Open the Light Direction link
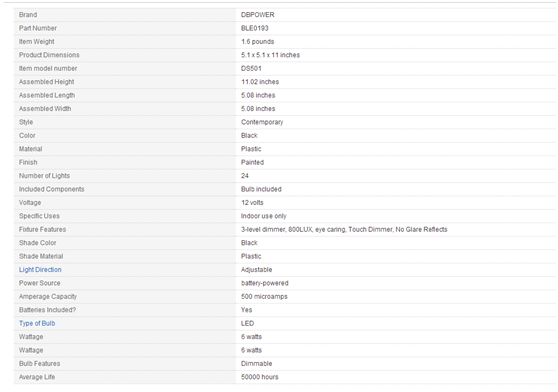 (40, 270)
